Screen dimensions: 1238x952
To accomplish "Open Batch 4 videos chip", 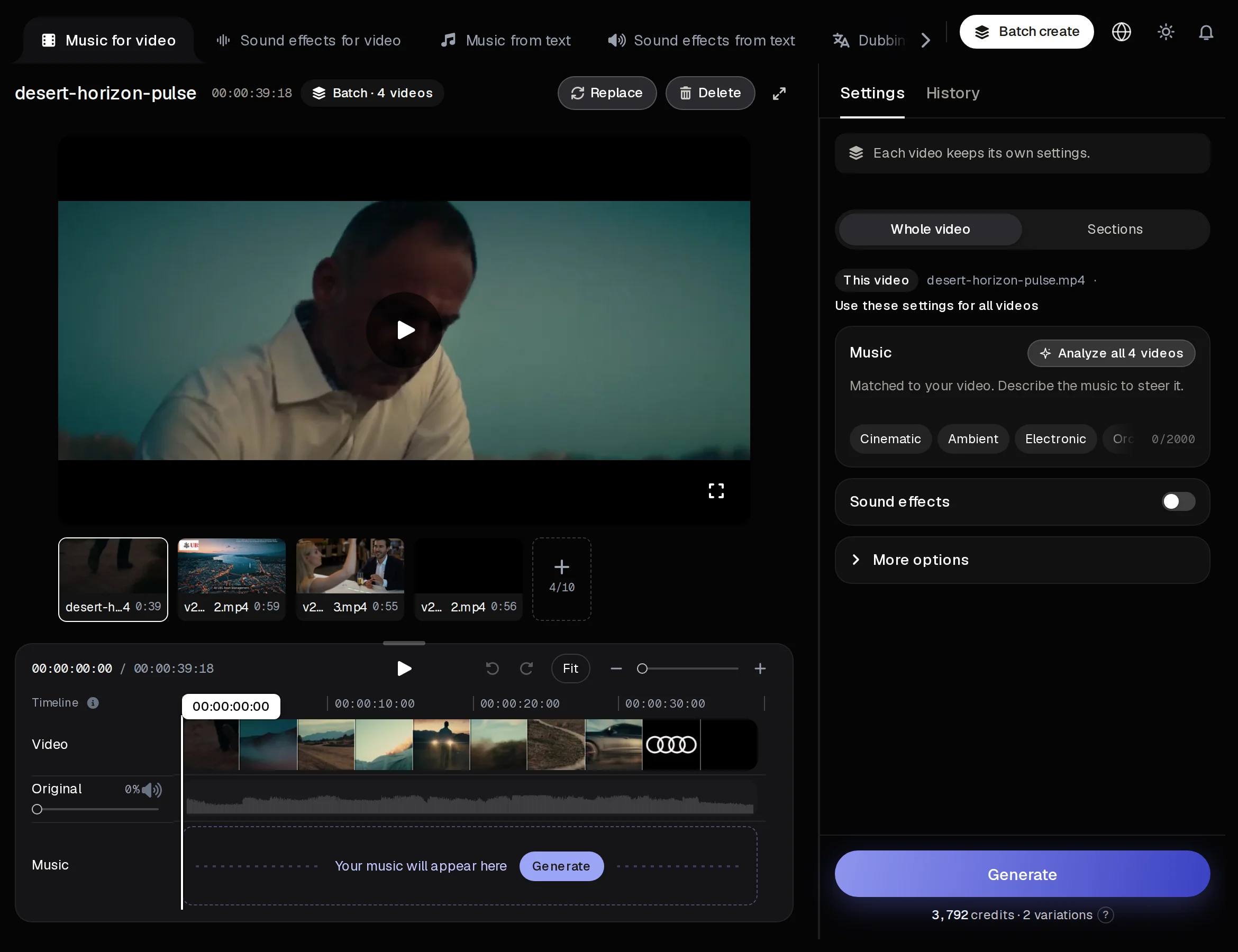I will (372, 93).
